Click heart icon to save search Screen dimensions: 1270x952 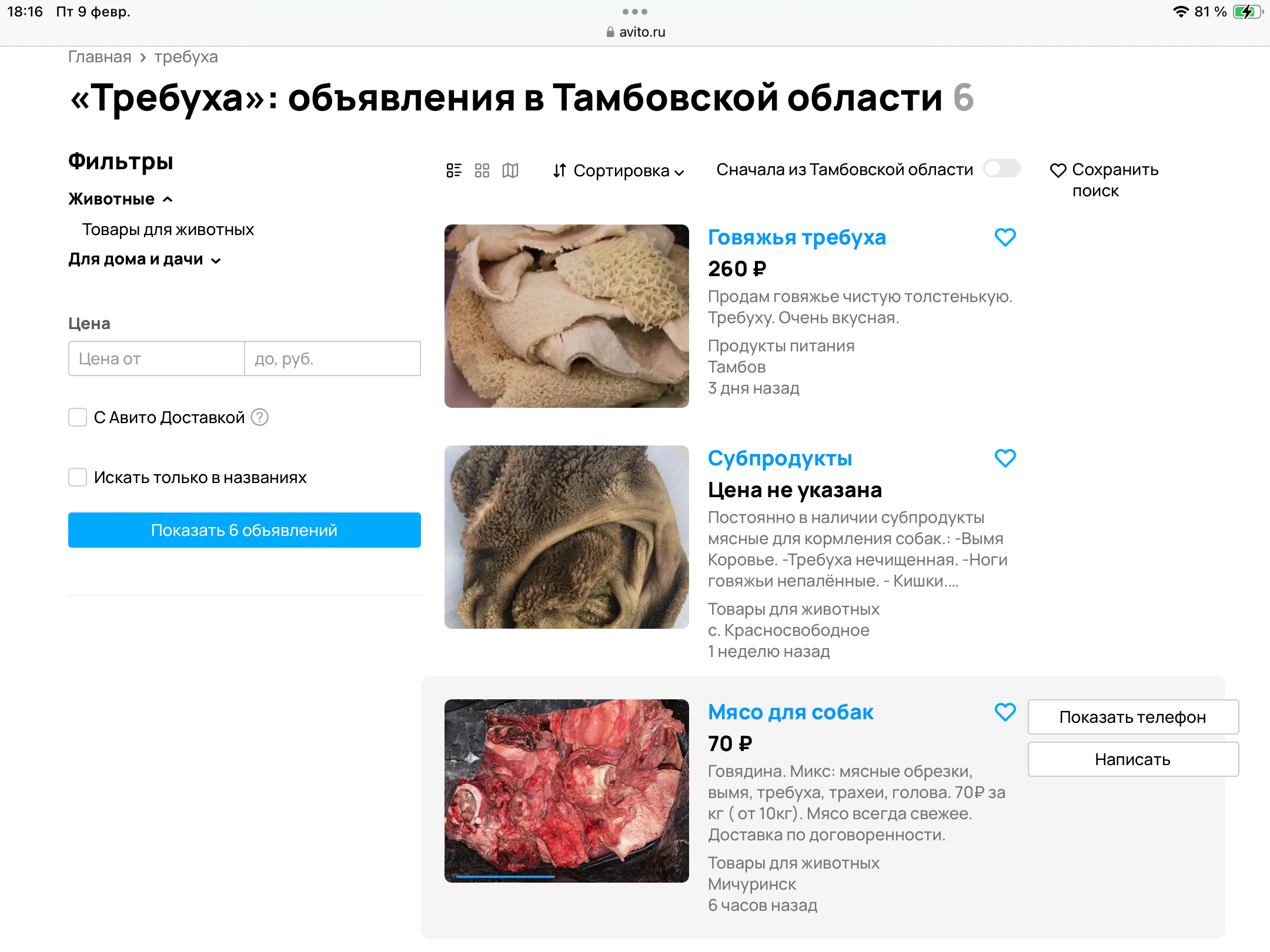point(1058,170)
